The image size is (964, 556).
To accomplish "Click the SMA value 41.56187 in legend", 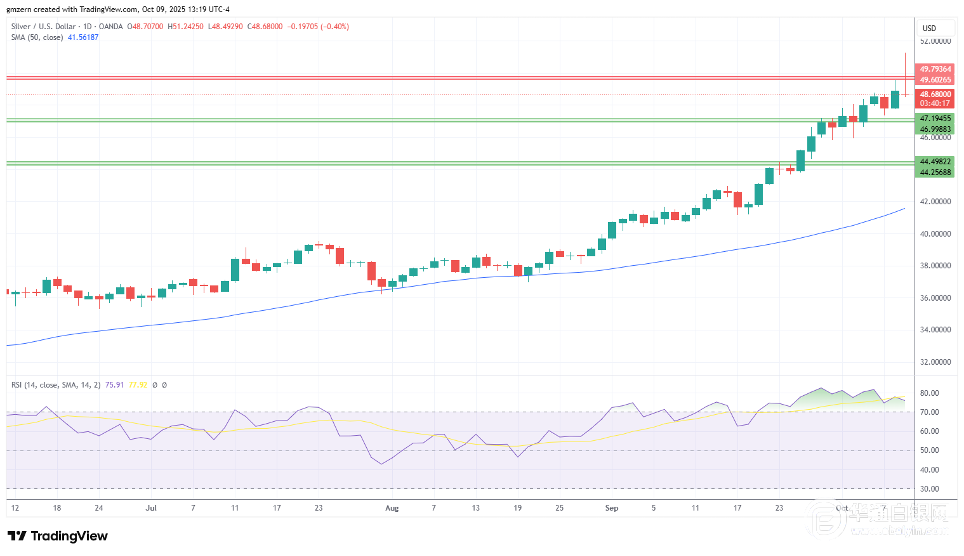I will (79, 38).
